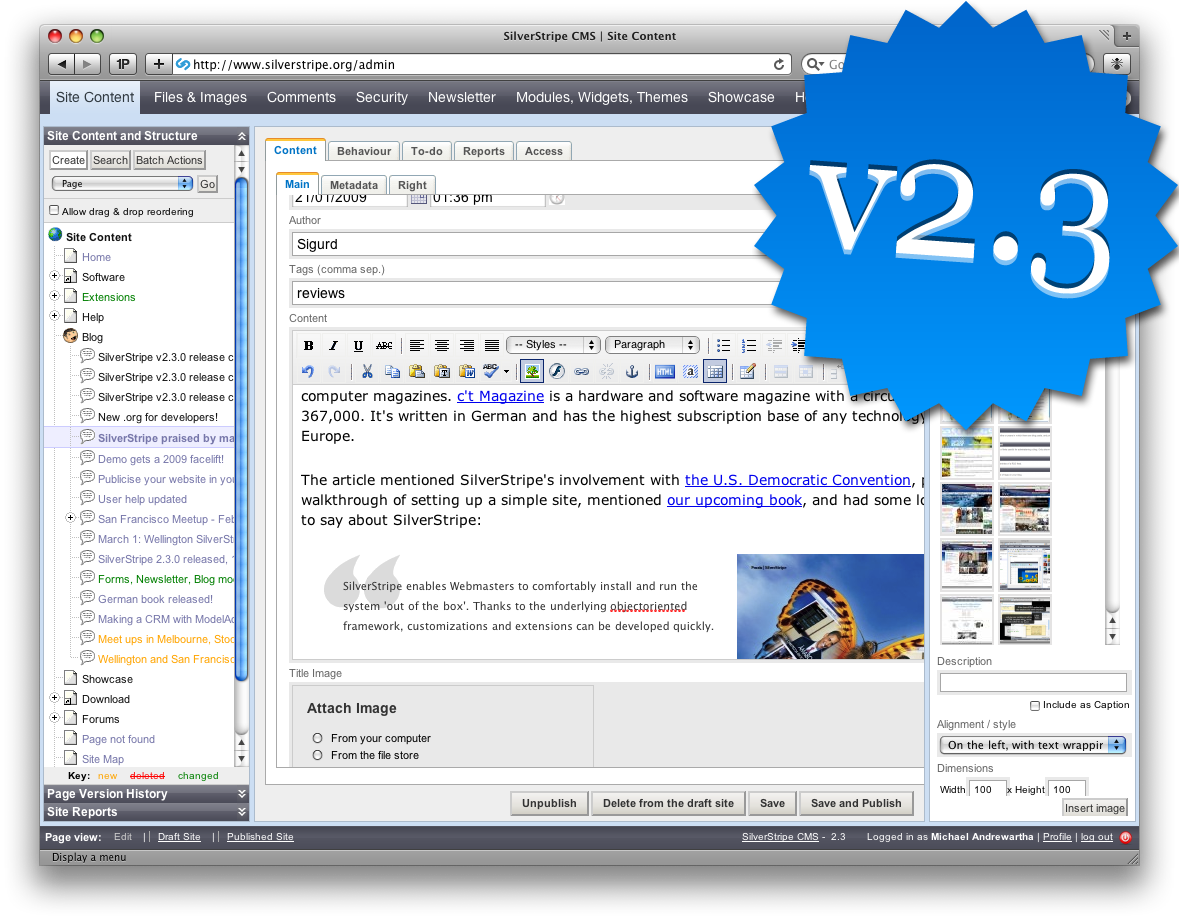
Task: Open the Files & Images section
Action: tap(200, 97)
